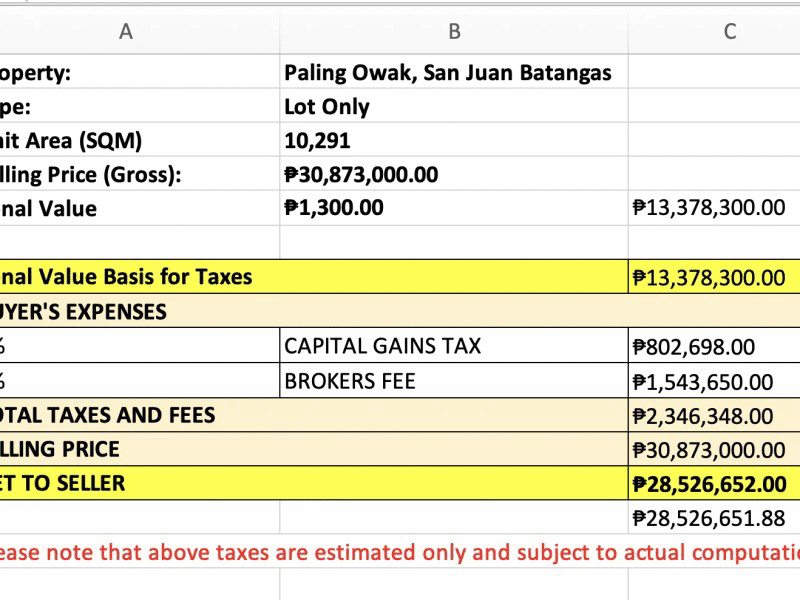This screenshot has height=600, width=800.
Task: Click the unit area value 10,291
Action: pyautogui.click(x=317, y=141)
